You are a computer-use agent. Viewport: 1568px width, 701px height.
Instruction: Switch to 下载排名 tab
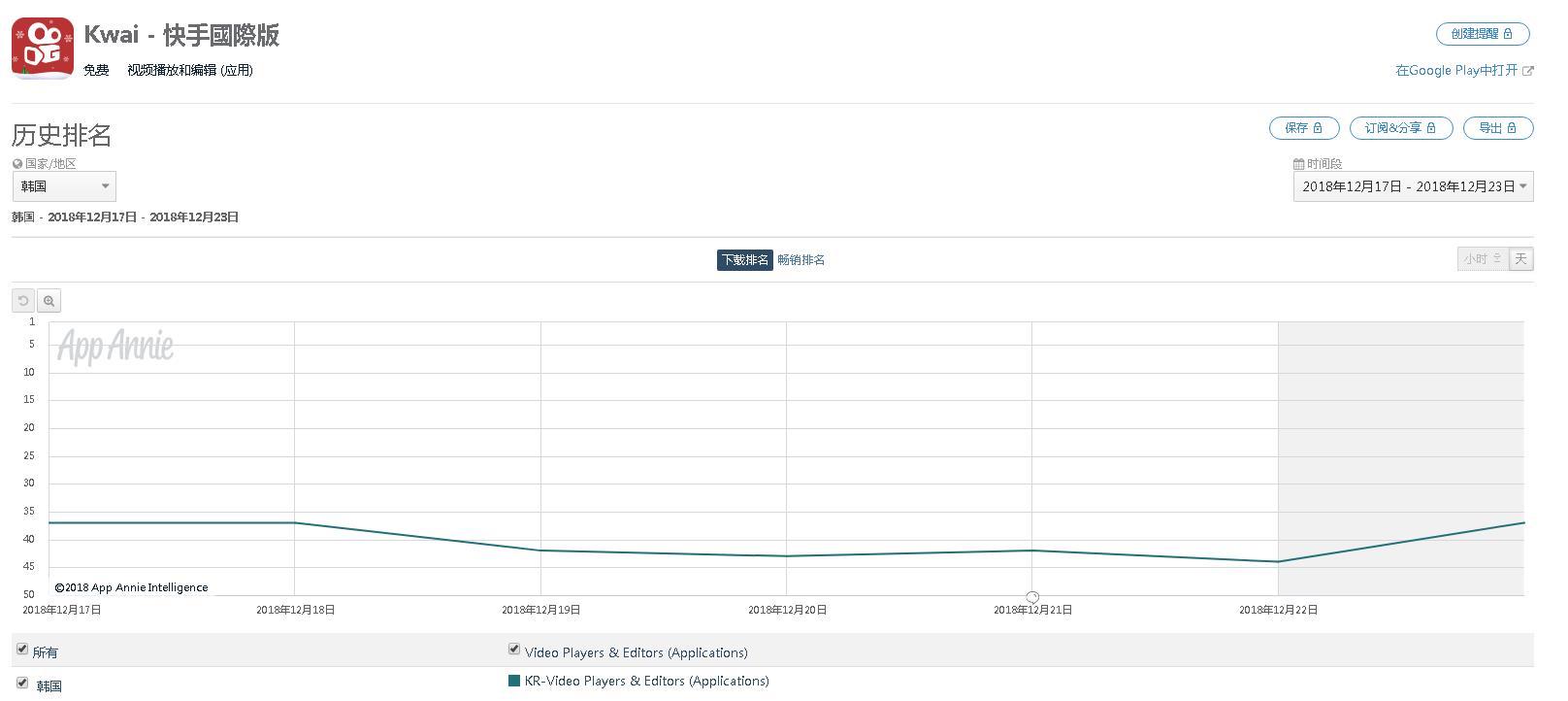click(745, 260)
